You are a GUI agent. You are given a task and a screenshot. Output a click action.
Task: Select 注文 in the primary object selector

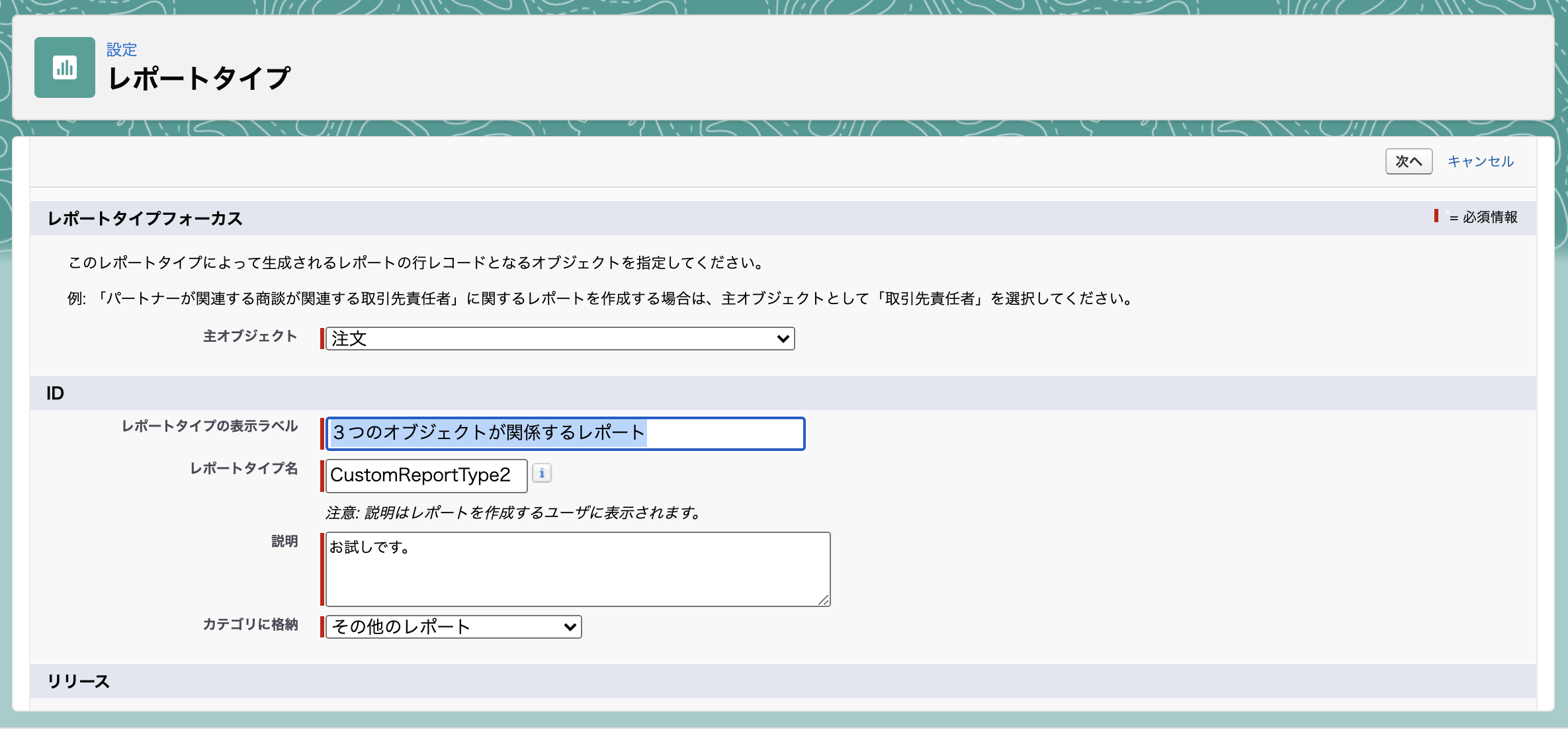(x=558, y=339)
